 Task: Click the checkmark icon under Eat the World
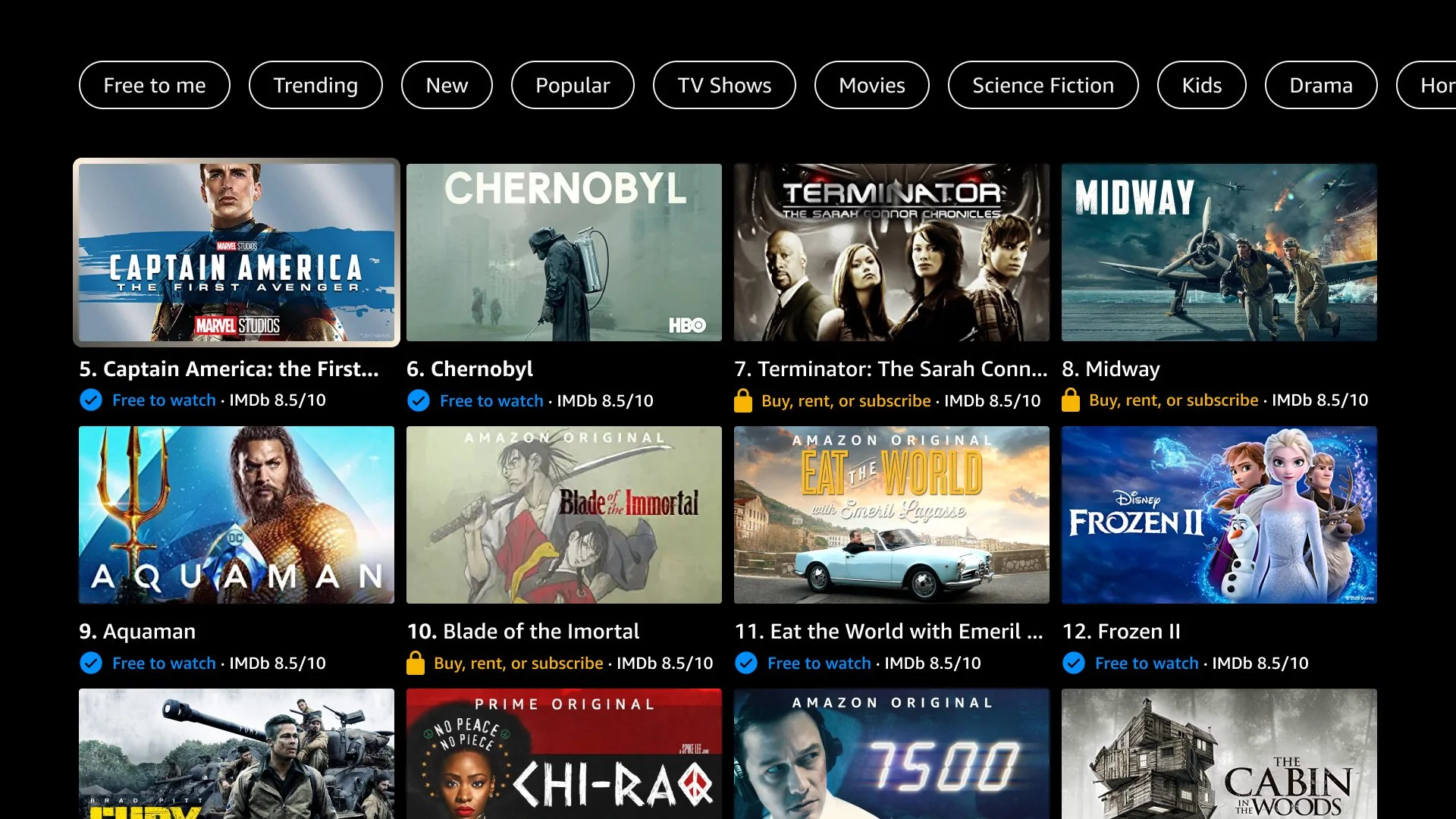pyautogui.click(x=746, y=663)
